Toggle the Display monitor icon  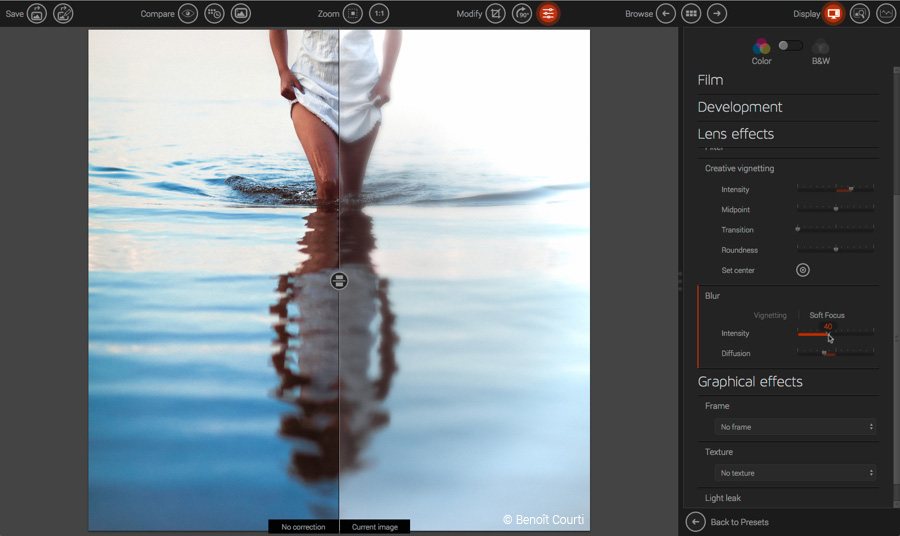coord(833,13)
